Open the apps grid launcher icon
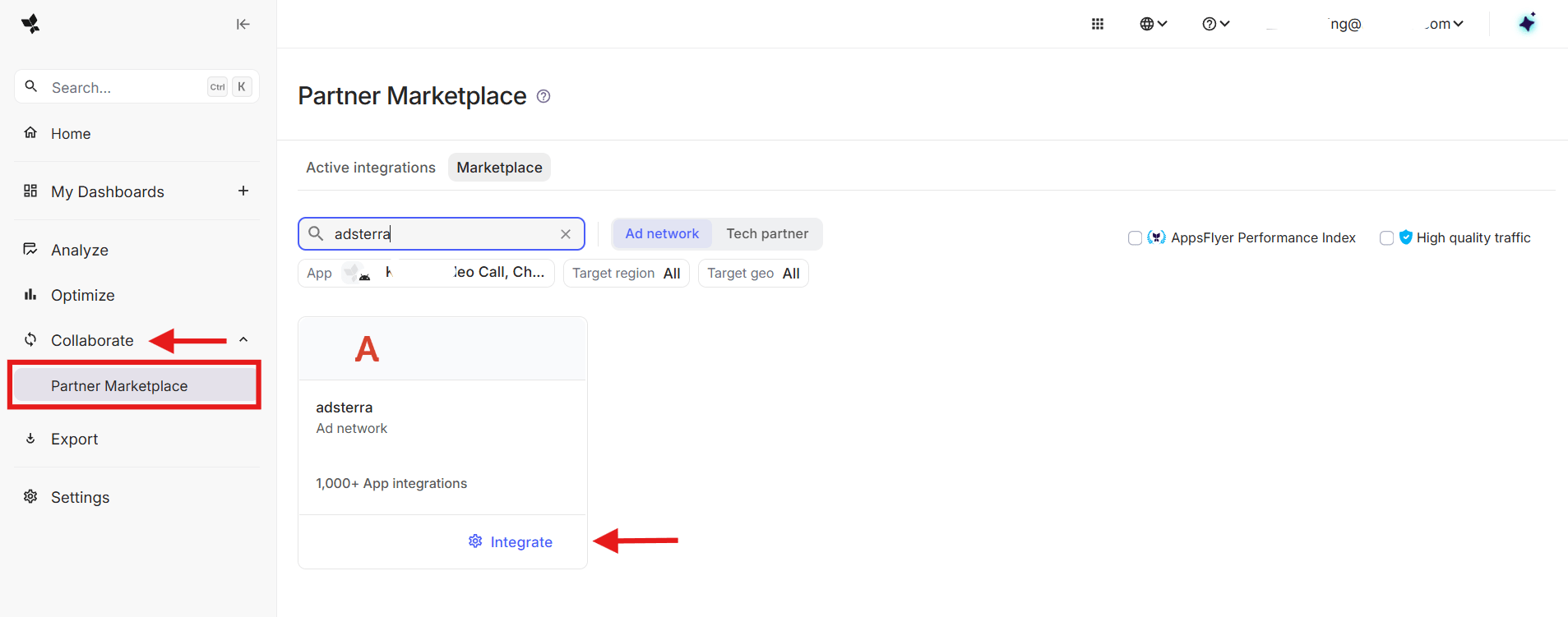The image size is (1568, 617). pos(1098,24)
